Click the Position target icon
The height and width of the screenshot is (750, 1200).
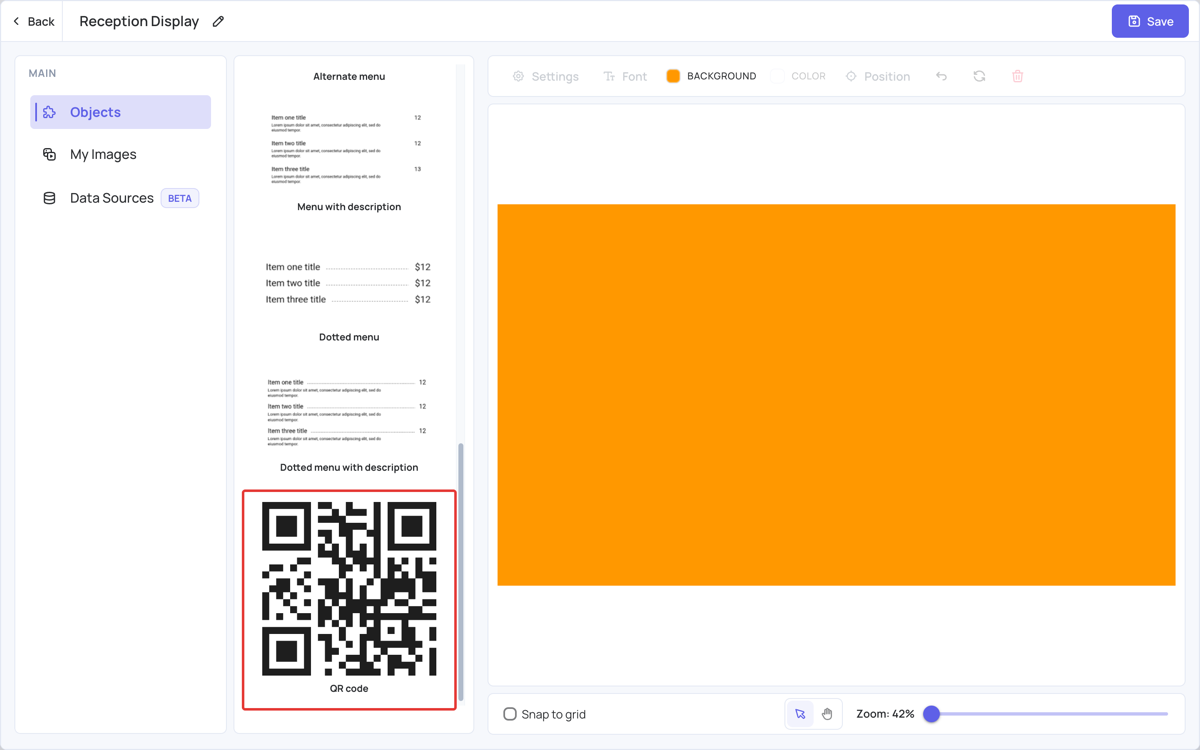pos(851,76)
